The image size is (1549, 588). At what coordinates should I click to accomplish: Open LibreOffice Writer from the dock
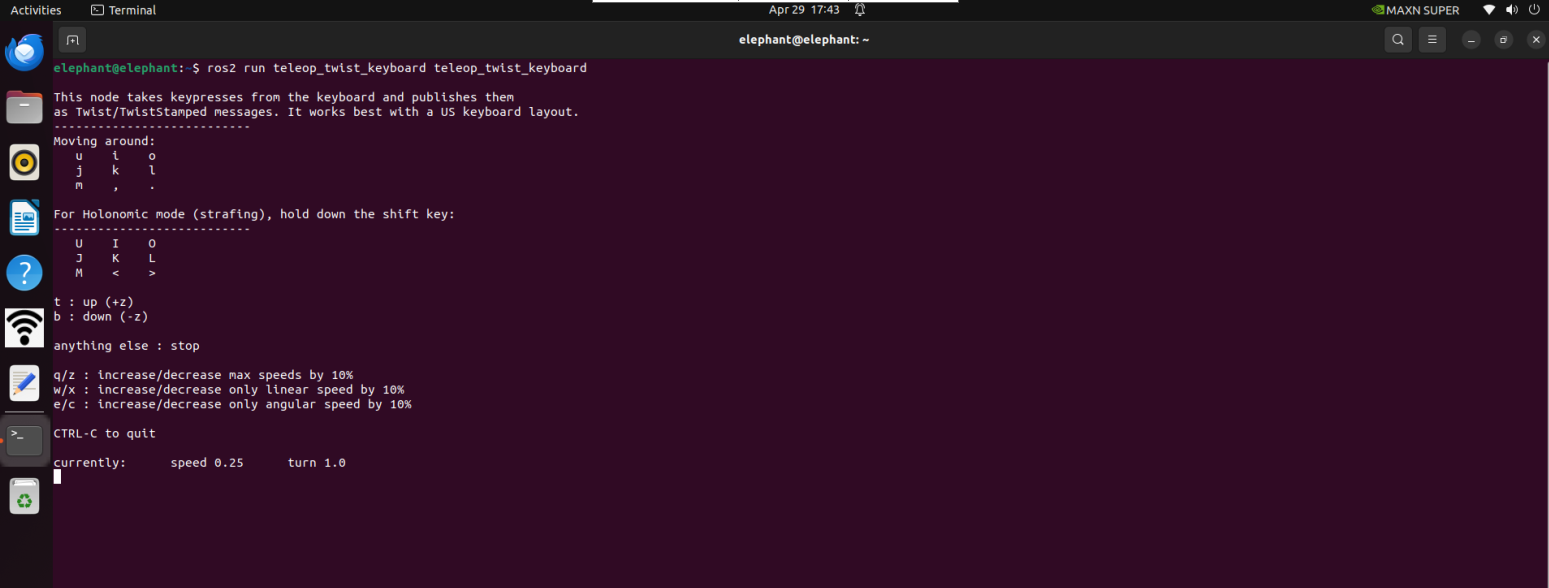coord(24,217)
